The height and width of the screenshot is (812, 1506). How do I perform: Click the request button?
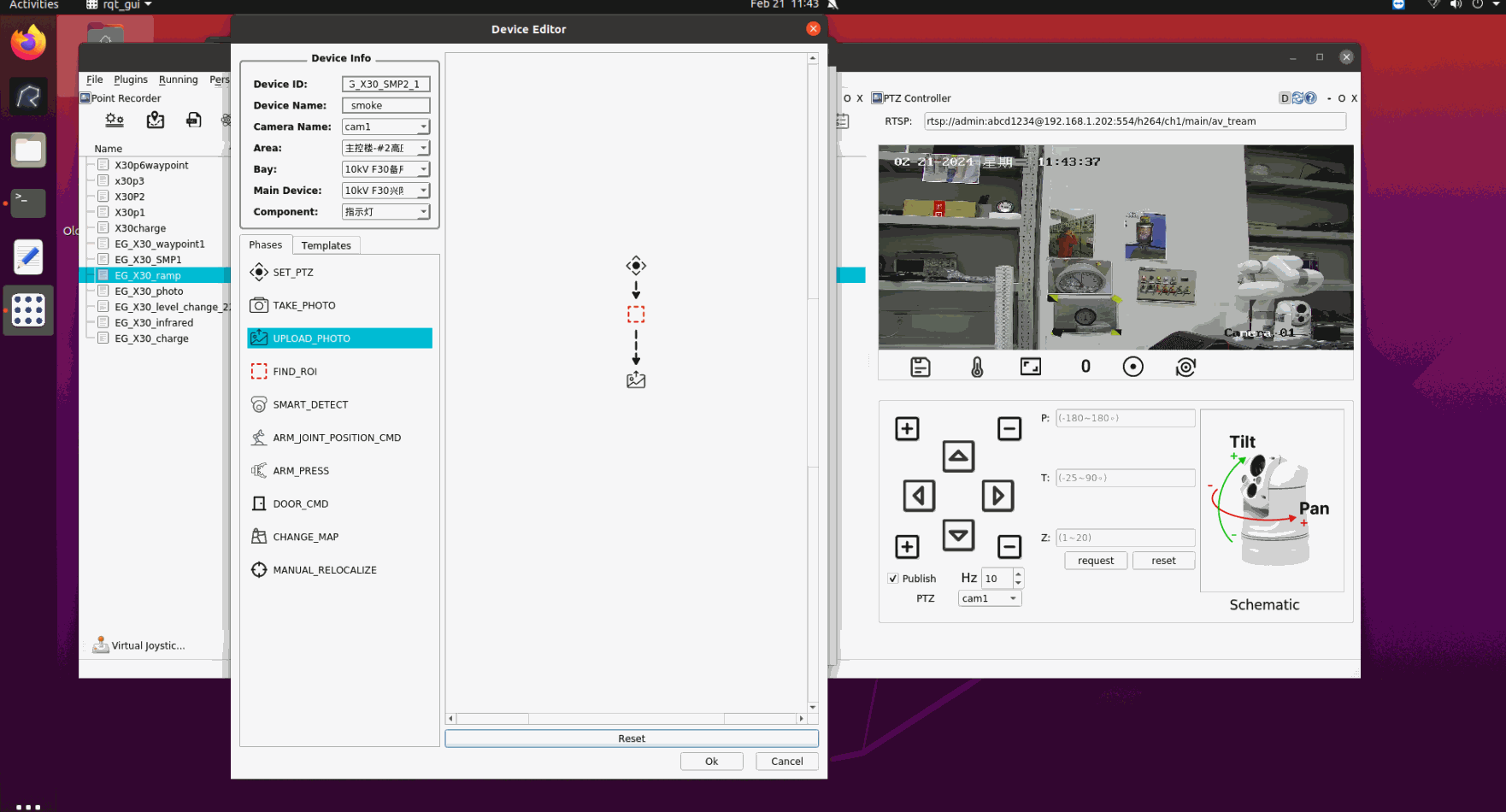pos(1095,561)
